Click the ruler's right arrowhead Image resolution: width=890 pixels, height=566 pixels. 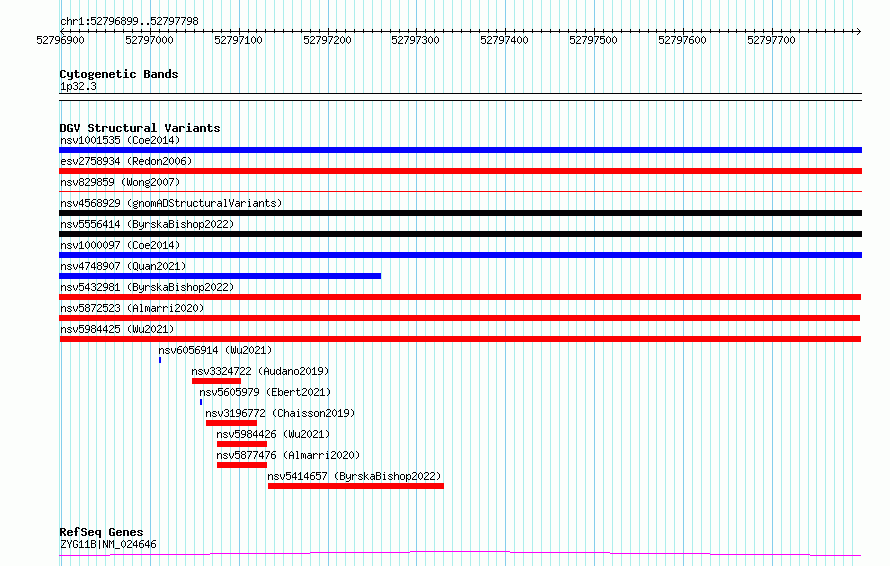[x=858, y=31]
